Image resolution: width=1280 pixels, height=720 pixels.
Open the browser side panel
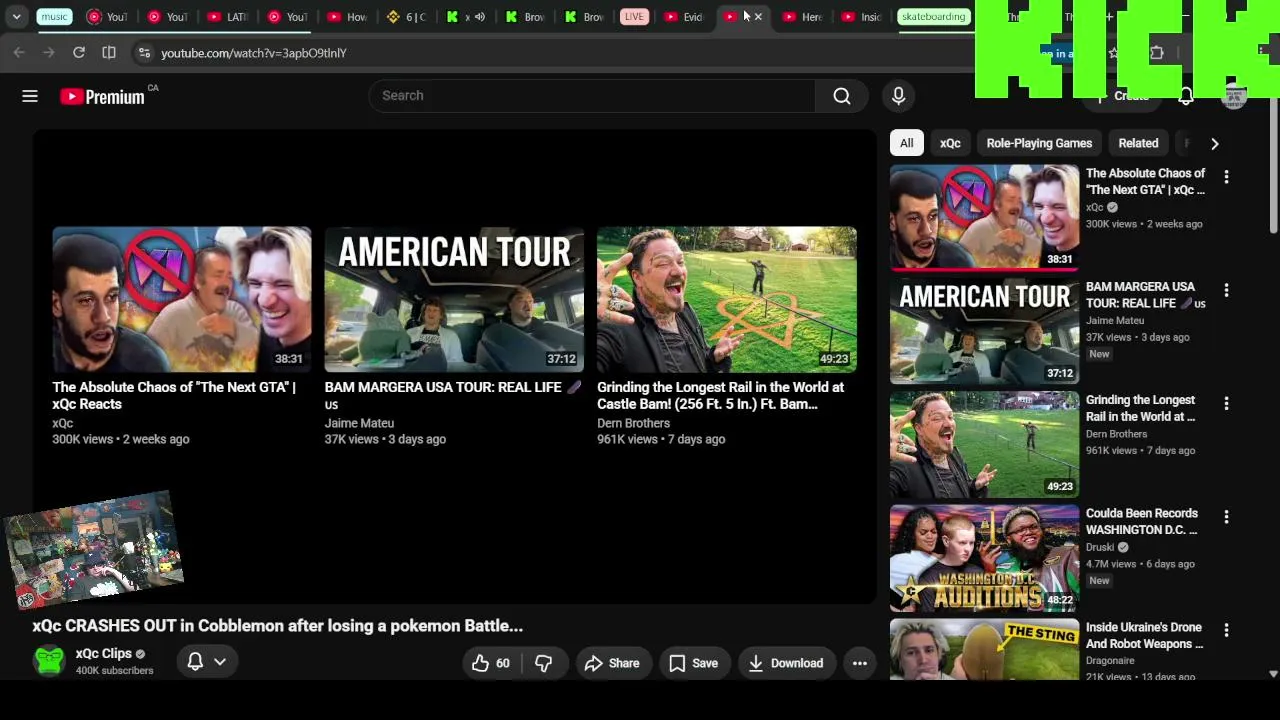click(x=109, y=52)
